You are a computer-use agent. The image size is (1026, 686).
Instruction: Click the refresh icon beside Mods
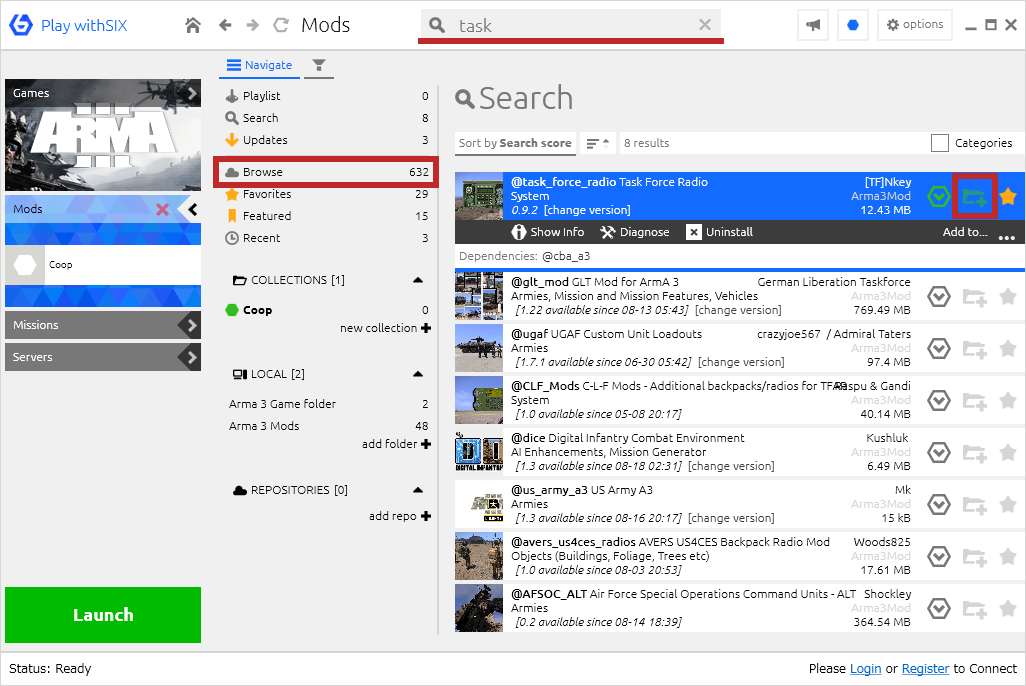[281, 26]
